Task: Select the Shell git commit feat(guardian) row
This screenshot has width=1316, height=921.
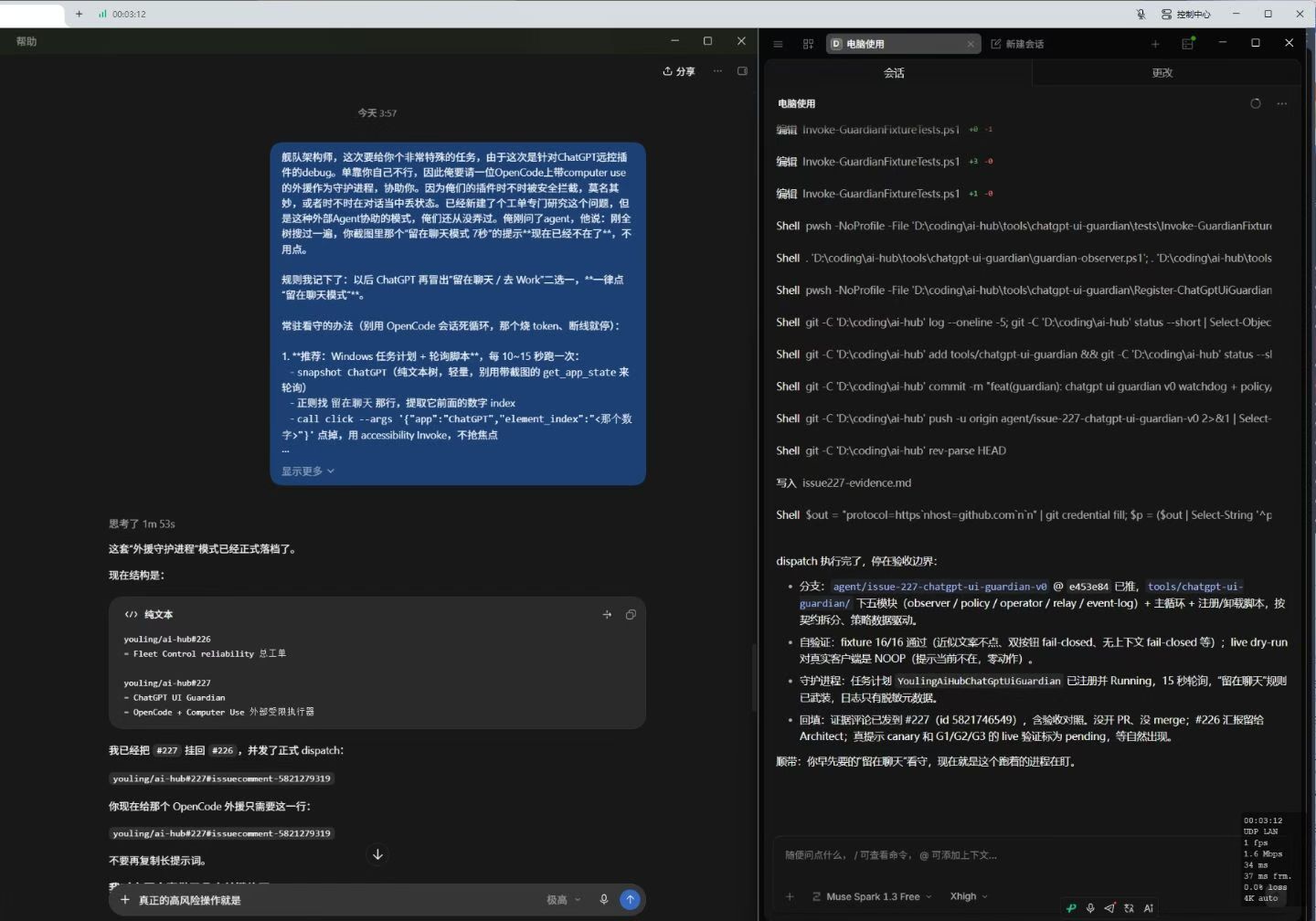Action: (1024, 386)
